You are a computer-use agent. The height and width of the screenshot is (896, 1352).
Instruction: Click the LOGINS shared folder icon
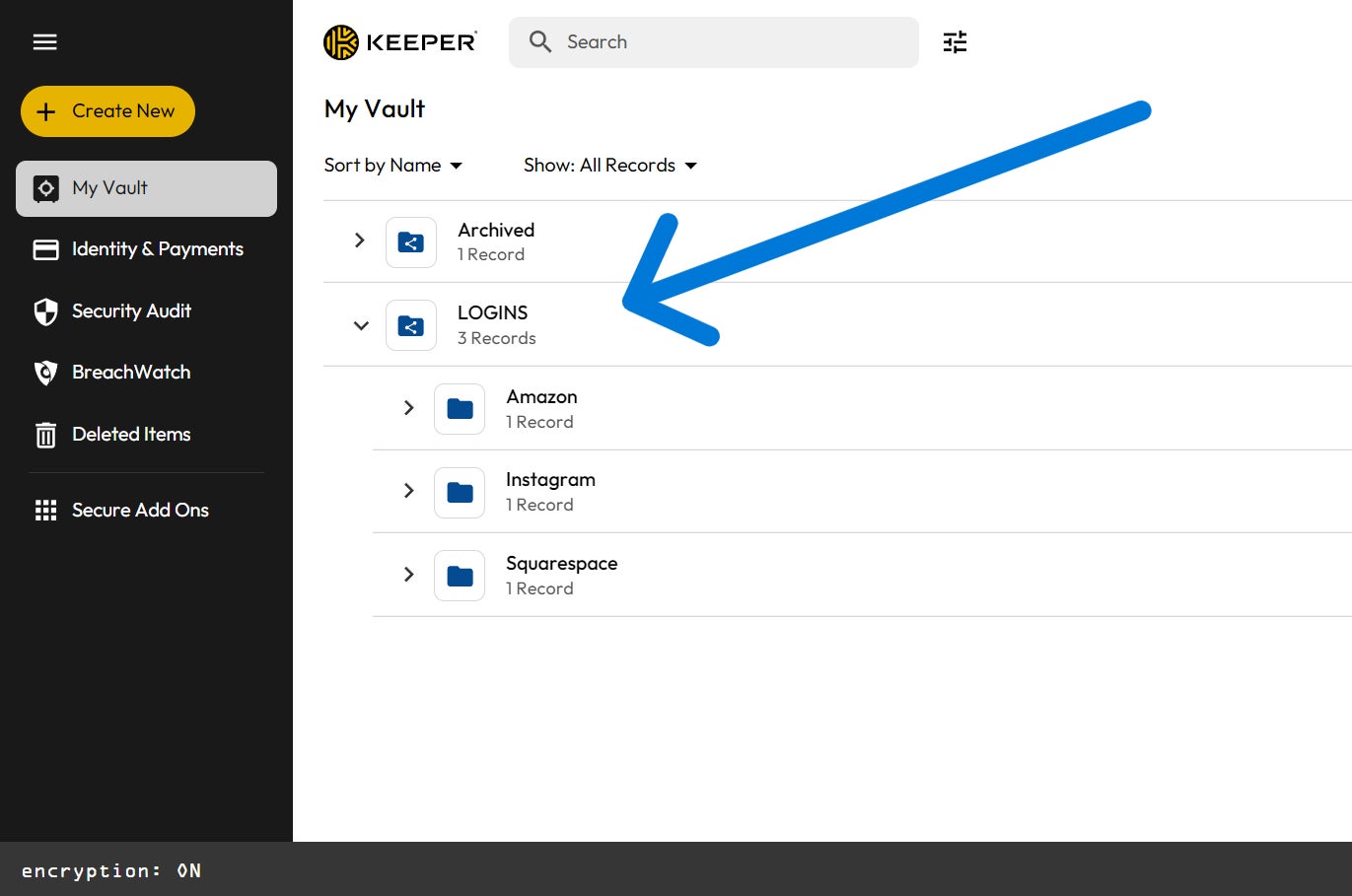[411, 325]
